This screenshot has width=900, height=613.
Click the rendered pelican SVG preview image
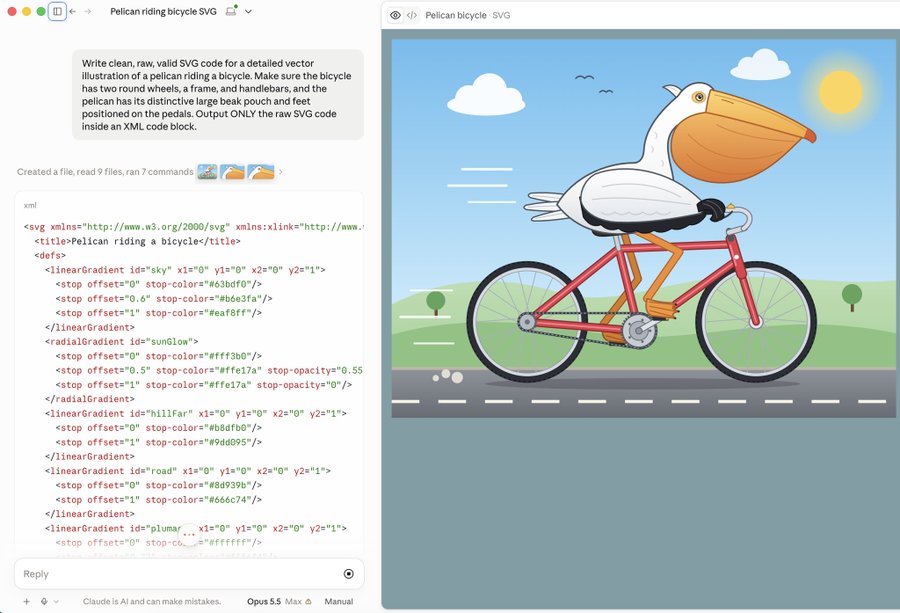click(x=643, y=228)
